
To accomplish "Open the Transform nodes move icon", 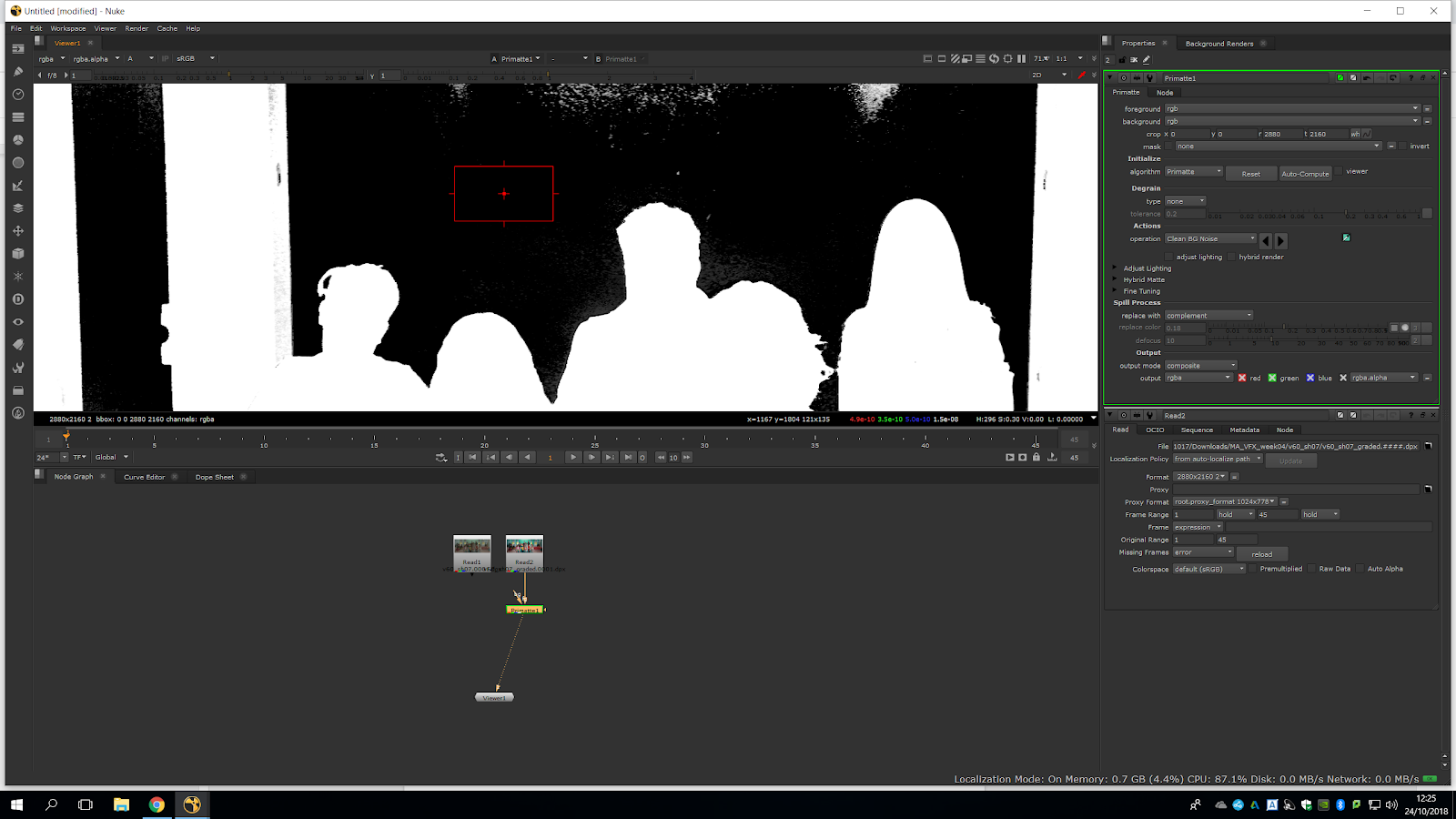I will click(x=17, y=231).
